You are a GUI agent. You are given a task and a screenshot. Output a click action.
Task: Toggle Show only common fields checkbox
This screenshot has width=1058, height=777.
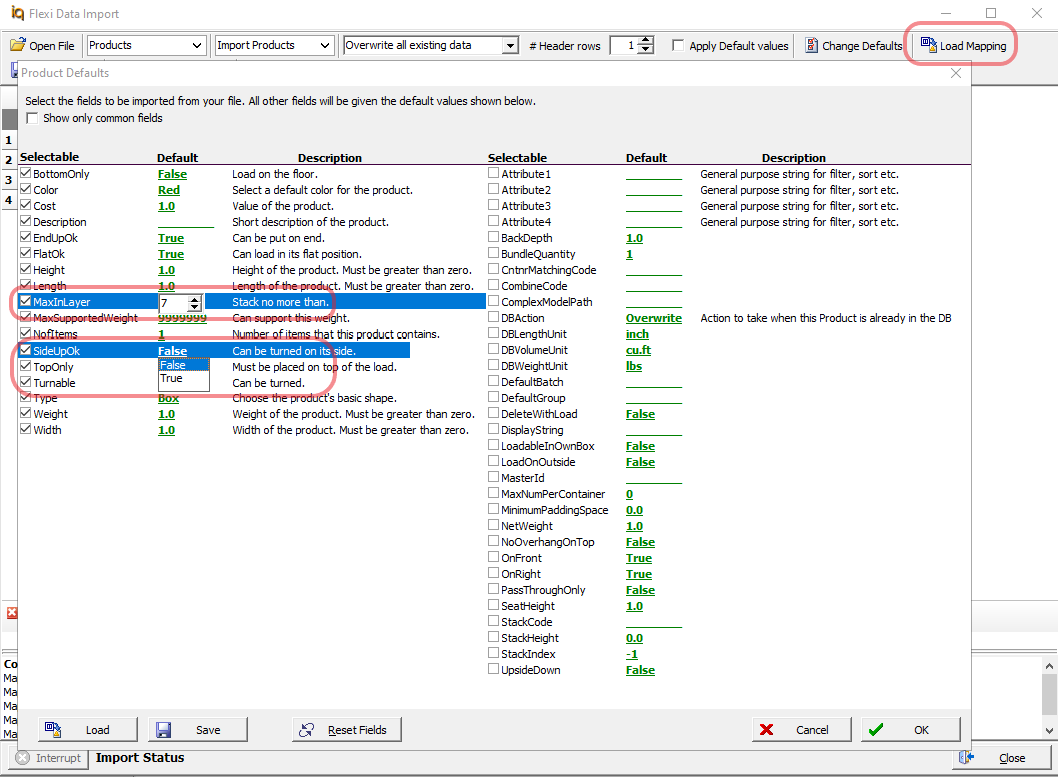point(32,118)
